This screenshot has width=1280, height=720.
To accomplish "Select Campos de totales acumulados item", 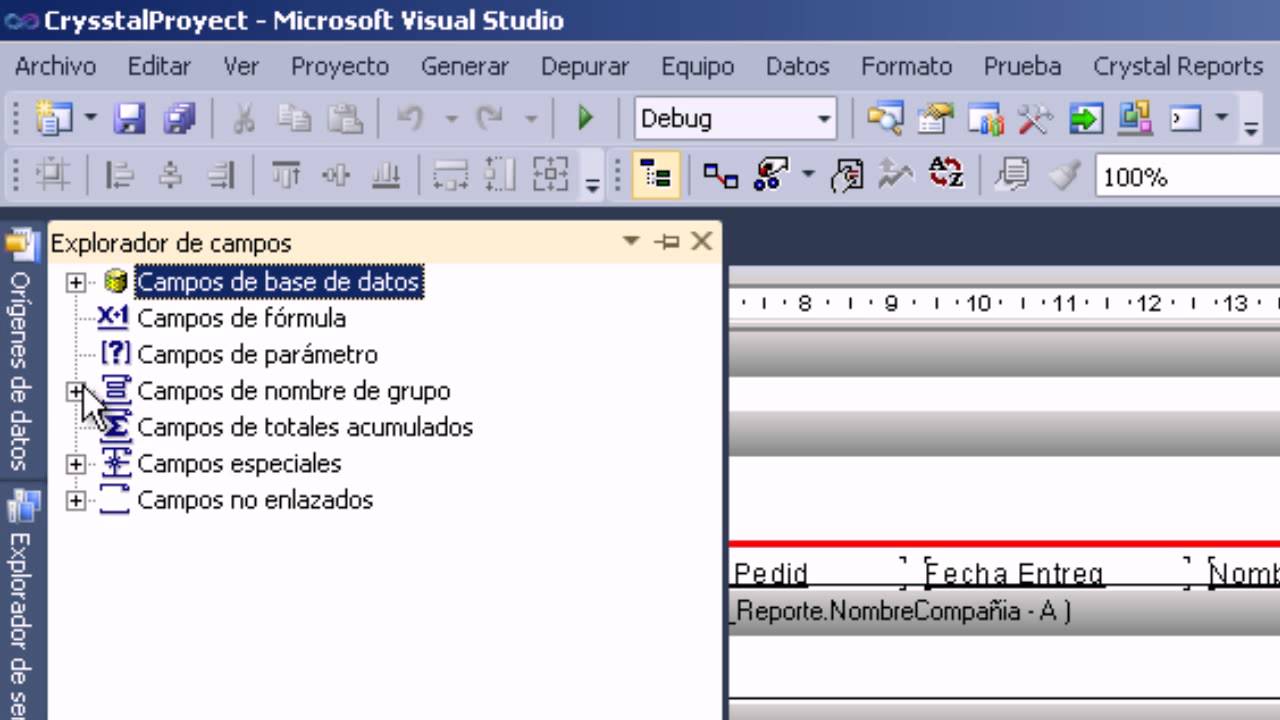I will [x=305, y=427].
